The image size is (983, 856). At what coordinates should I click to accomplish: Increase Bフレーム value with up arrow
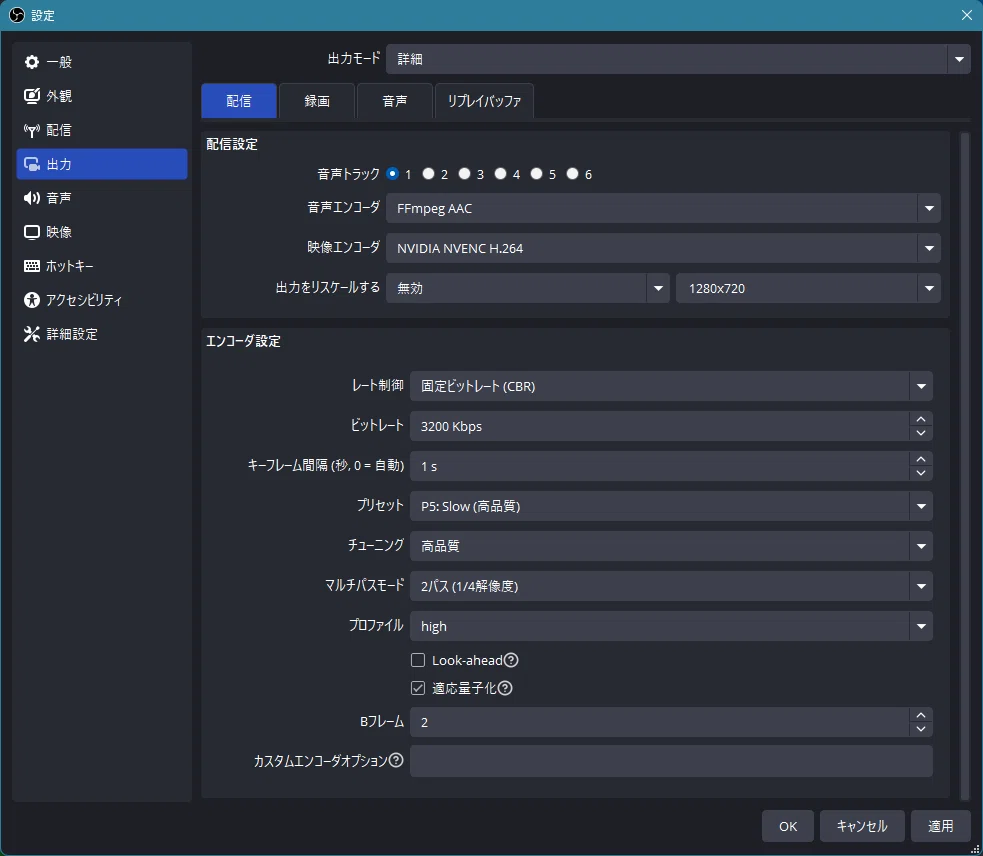[x=921, y=716]
